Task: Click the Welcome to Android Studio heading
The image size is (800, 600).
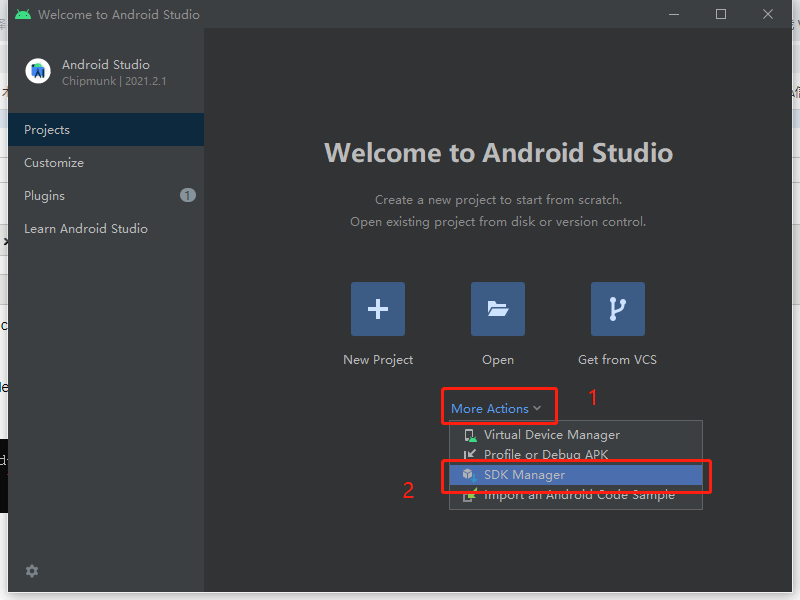Action: (498, 153)
